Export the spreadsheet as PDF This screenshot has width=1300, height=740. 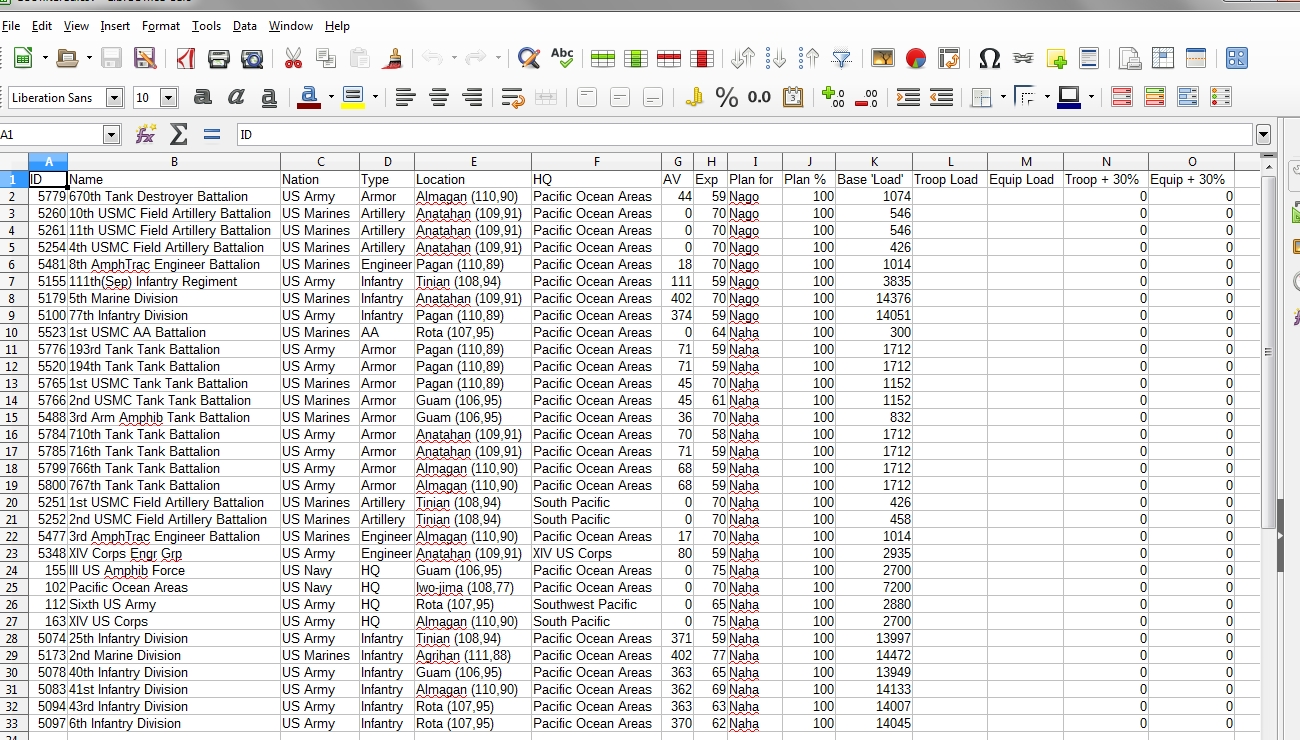(x=185, y=57)
